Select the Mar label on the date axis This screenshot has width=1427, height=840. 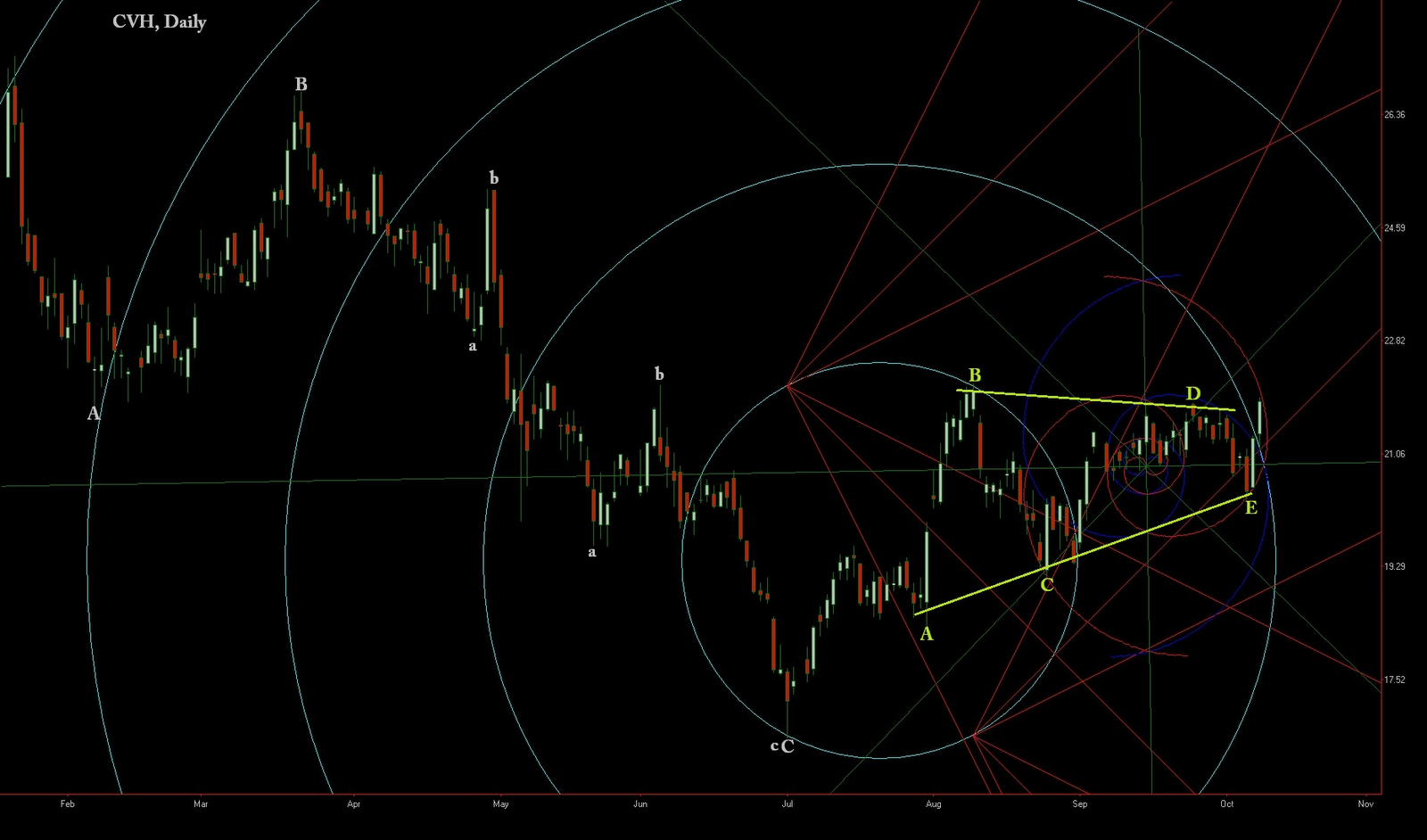[x=201, y=803]
